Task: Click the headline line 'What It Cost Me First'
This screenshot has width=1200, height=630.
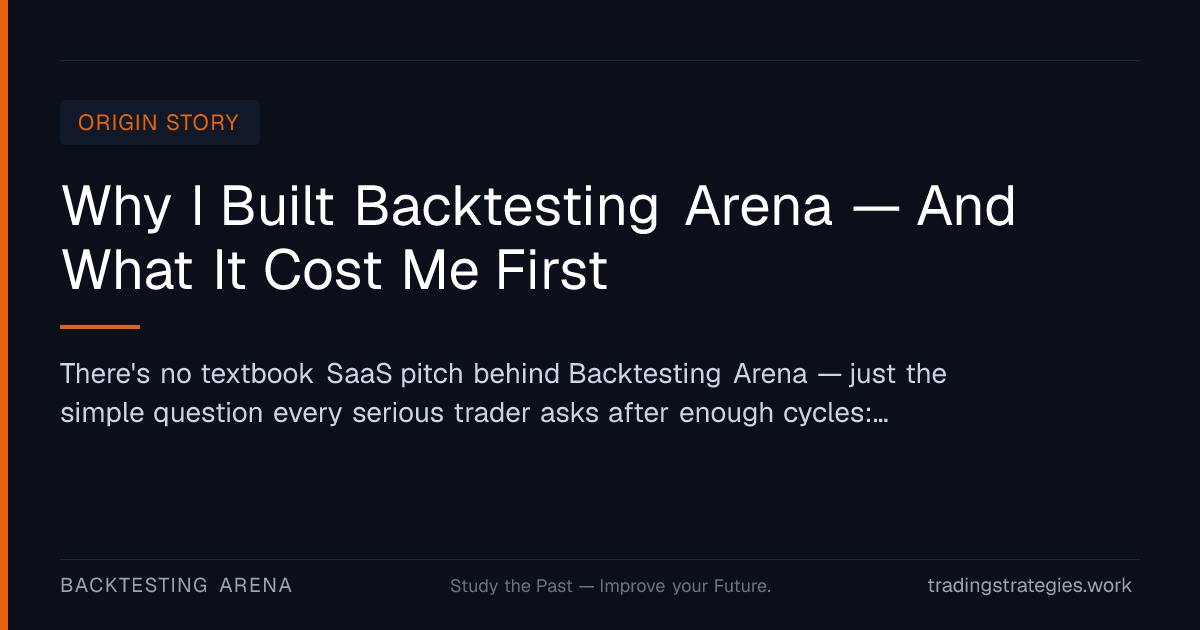Action: click(335, 269)
